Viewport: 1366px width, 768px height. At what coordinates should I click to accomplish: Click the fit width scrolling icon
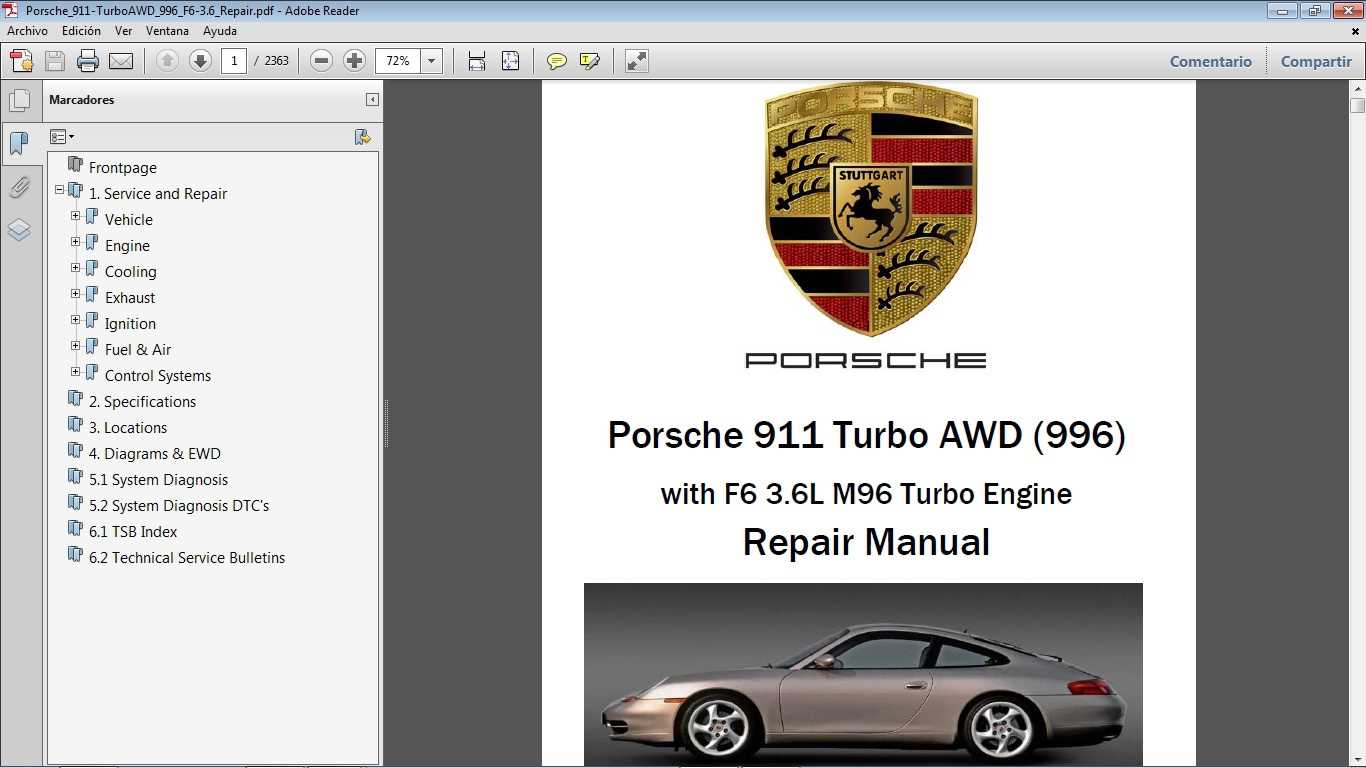click(x=477, y=61)
